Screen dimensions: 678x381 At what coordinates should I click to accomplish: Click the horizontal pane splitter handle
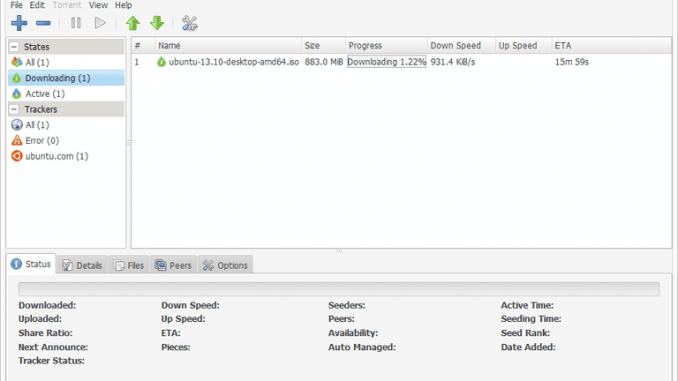pyautogui.click(x=339, y=251)
